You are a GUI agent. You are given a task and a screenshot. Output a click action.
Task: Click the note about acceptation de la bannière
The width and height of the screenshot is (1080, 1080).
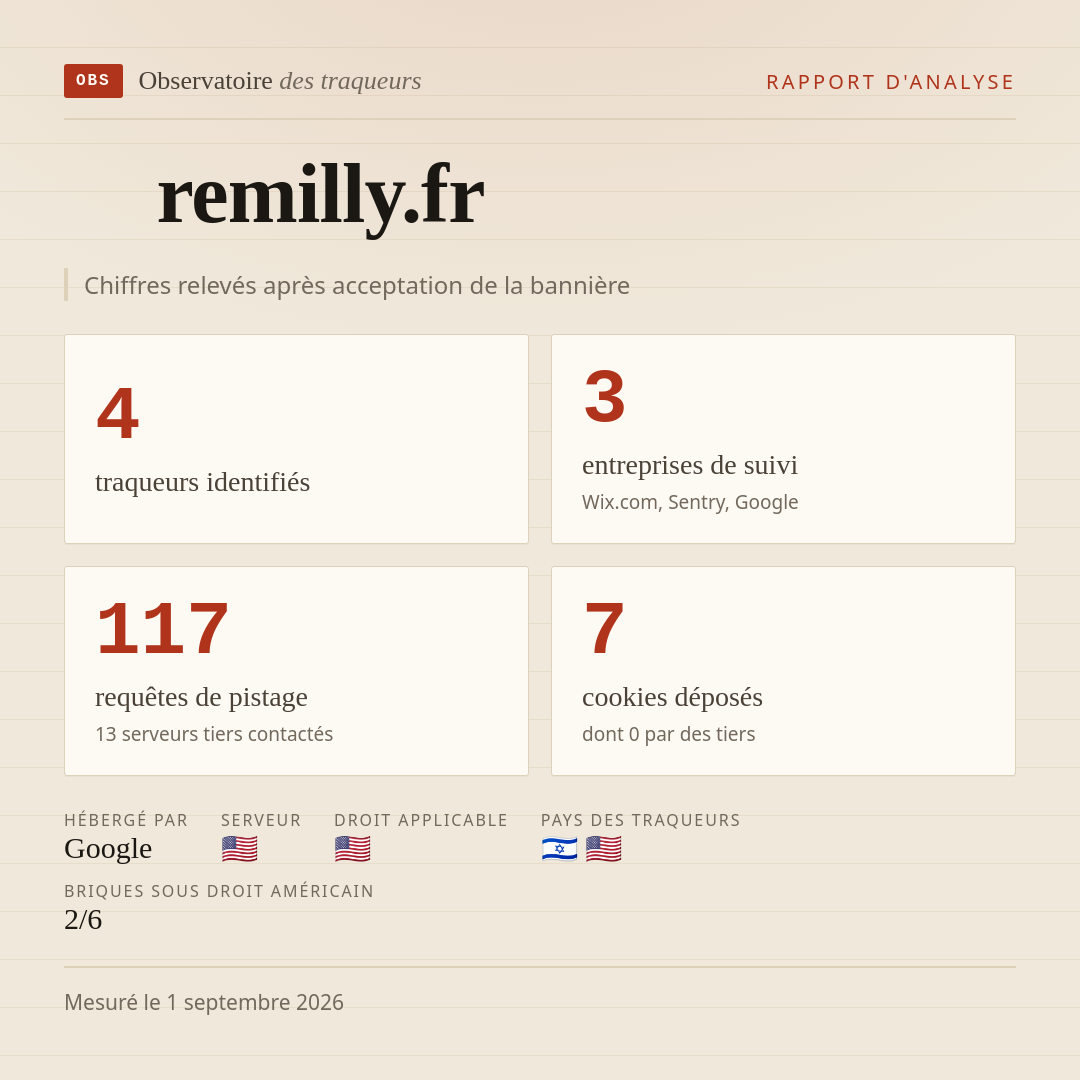(x=357, y=285)
